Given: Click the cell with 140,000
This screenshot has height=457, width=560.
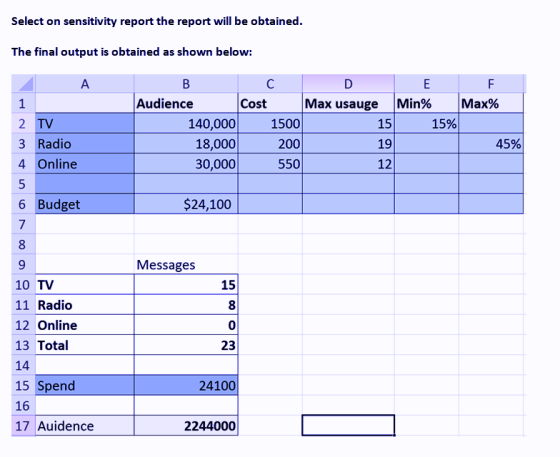Looking at the screenshot, I should 186,124.
